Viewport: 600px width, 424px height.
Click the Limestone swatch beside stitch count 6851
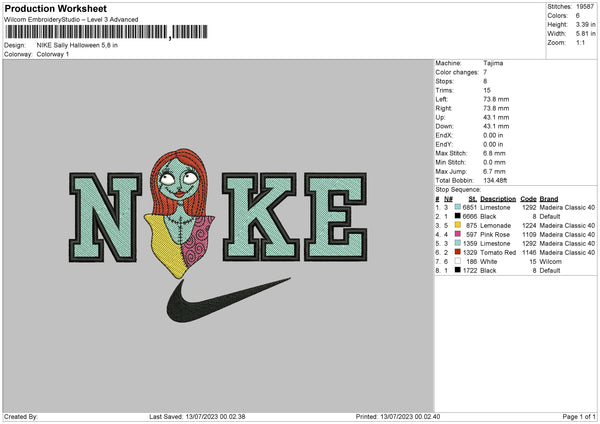(x=457, y=207)
